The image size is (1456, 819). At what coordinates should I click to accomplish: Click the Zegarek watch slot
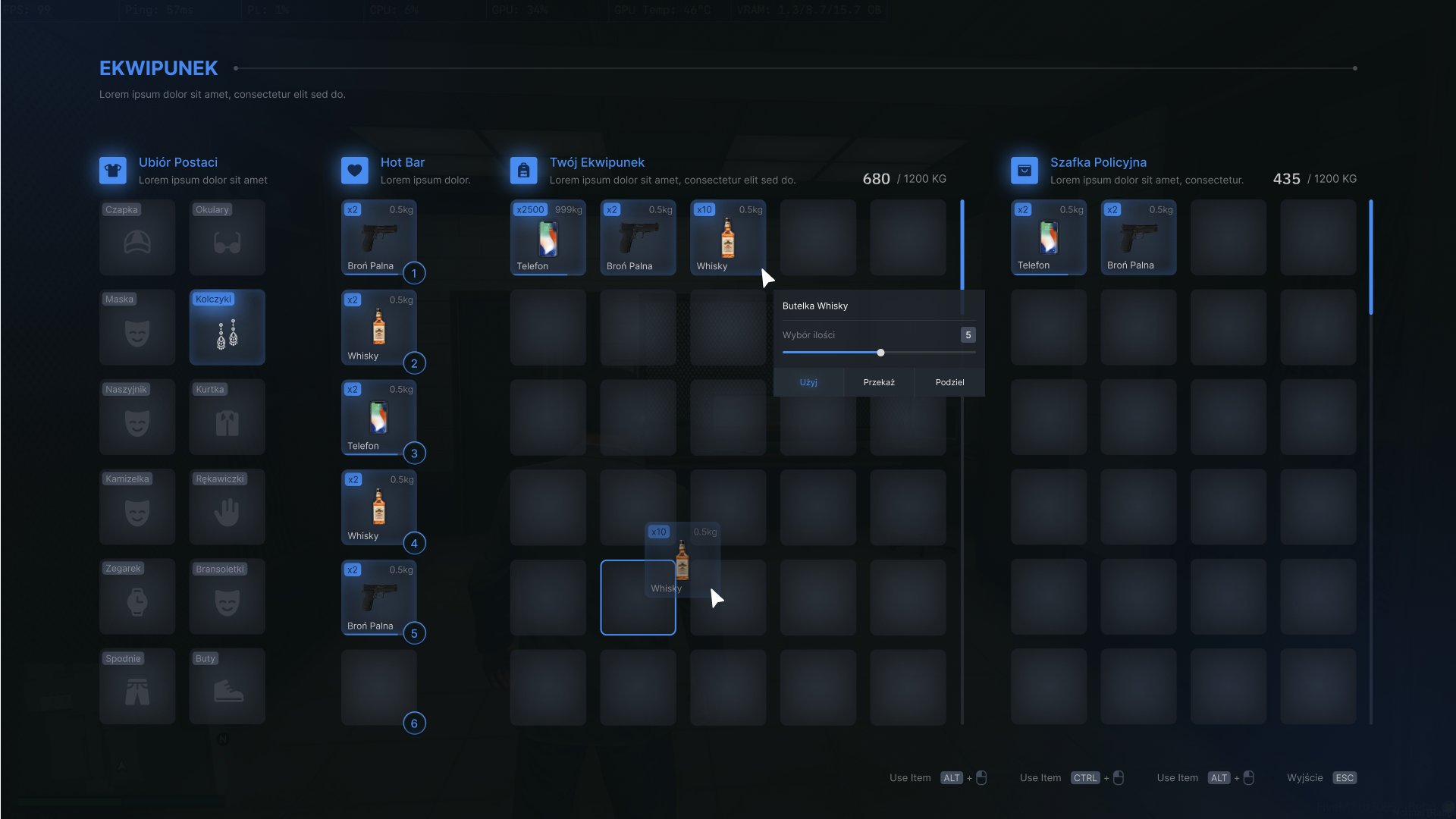coord(136,596)
